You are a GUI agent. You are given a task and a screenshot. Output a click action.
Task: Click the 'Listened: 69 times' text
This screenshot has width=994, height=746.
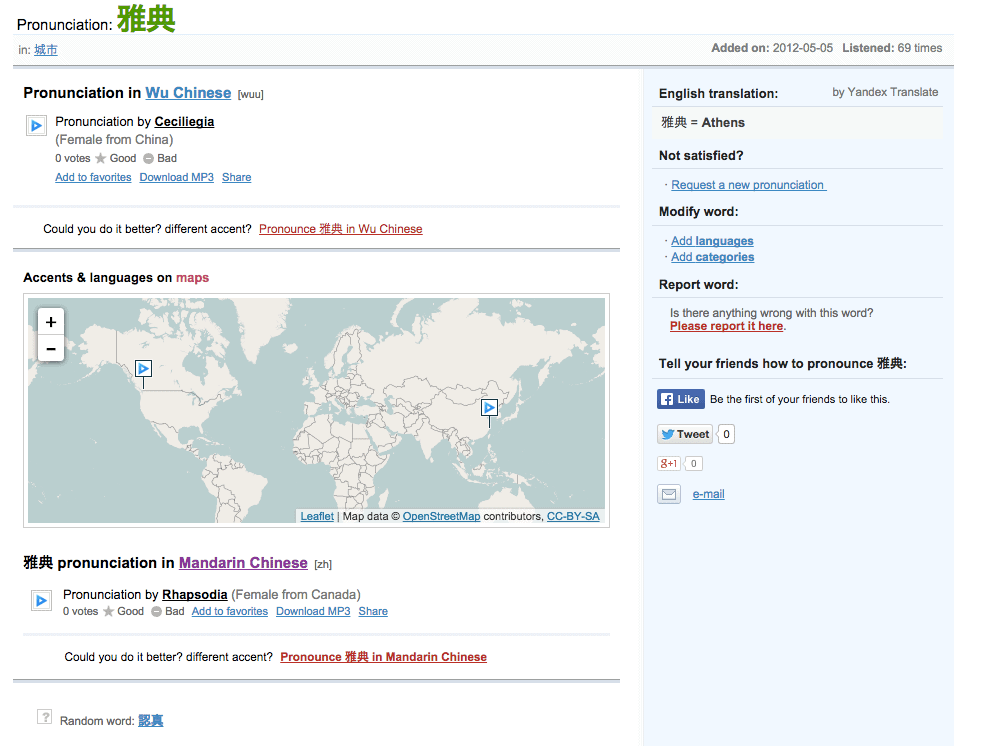(892, 48)
